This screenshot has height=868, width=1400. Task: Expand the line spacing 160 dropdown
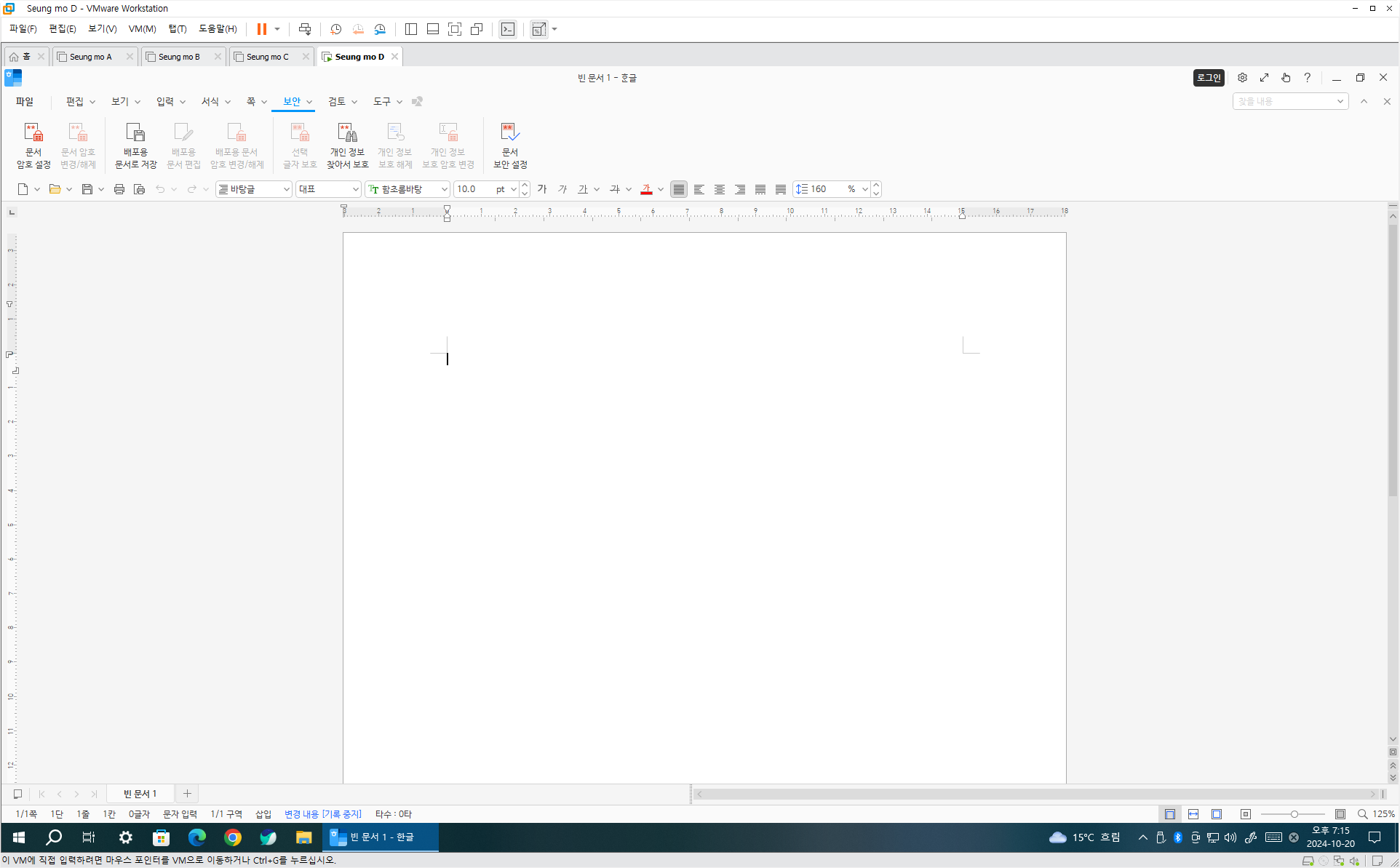tap(864, 189)
